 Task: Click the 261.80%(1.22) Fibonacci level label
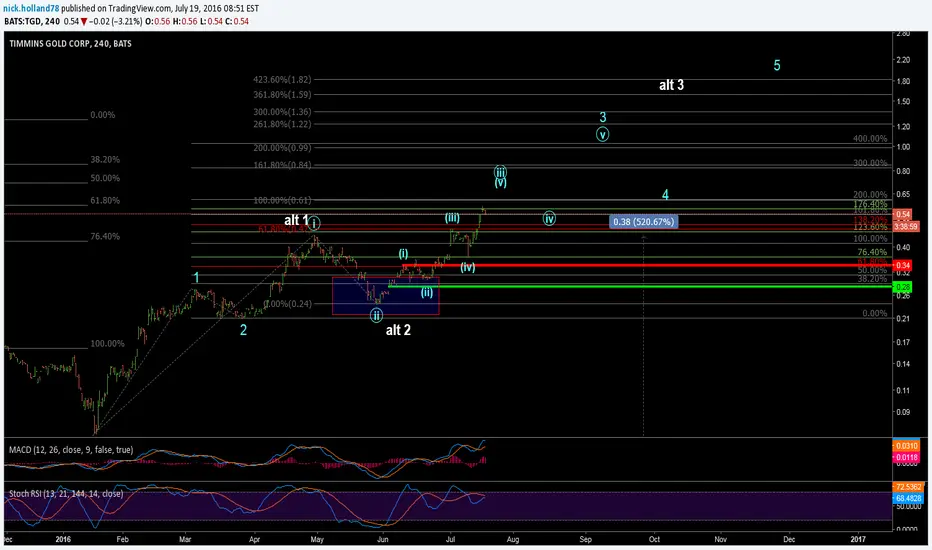(x=282, y=124)
